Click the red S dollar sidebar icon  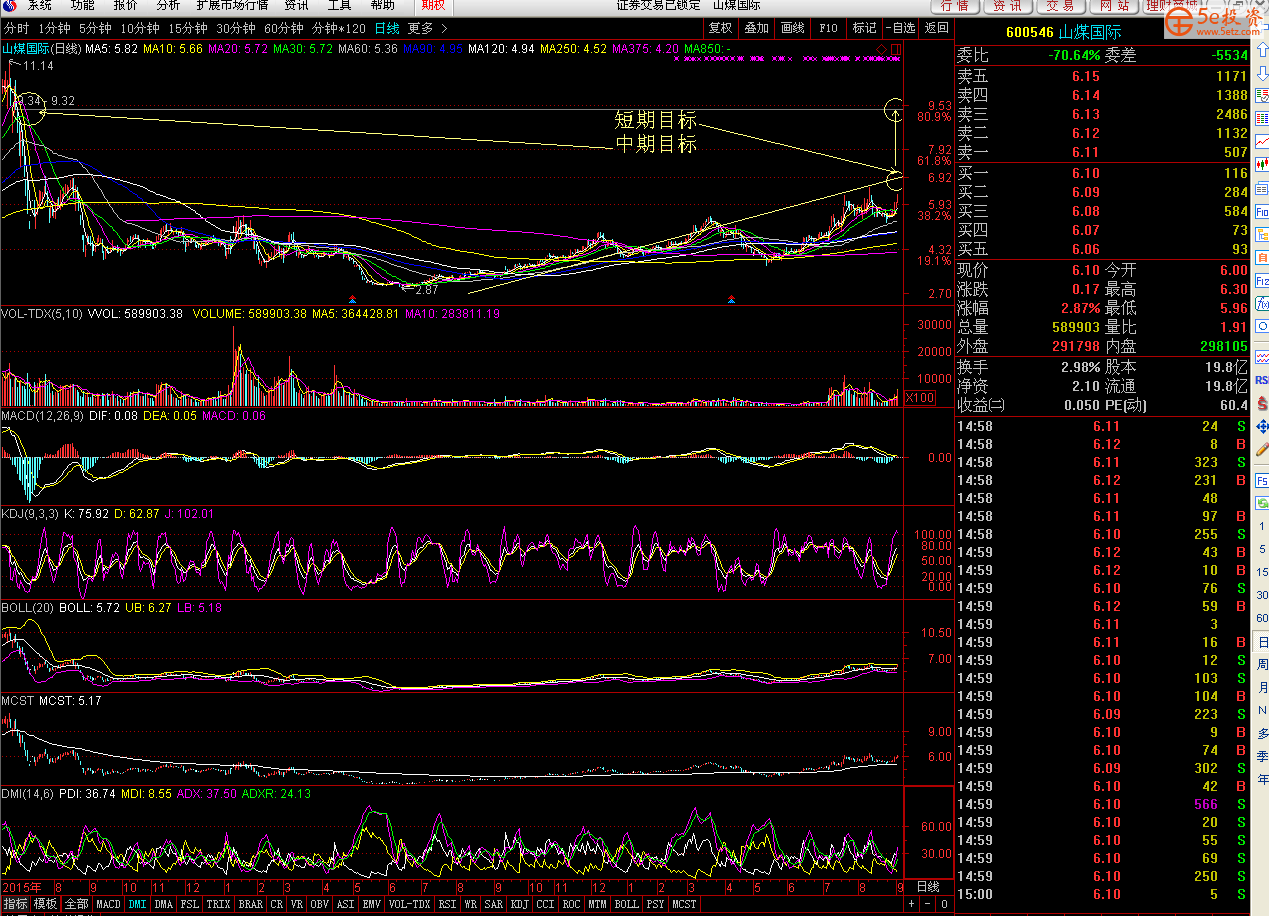click(1262, 404)
